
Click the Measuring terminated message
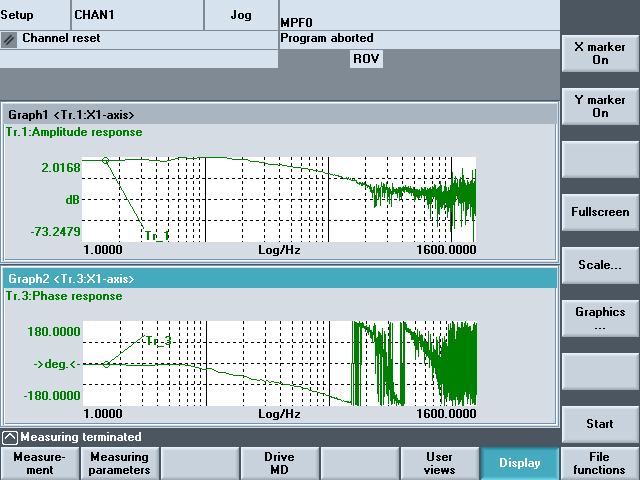81,437
